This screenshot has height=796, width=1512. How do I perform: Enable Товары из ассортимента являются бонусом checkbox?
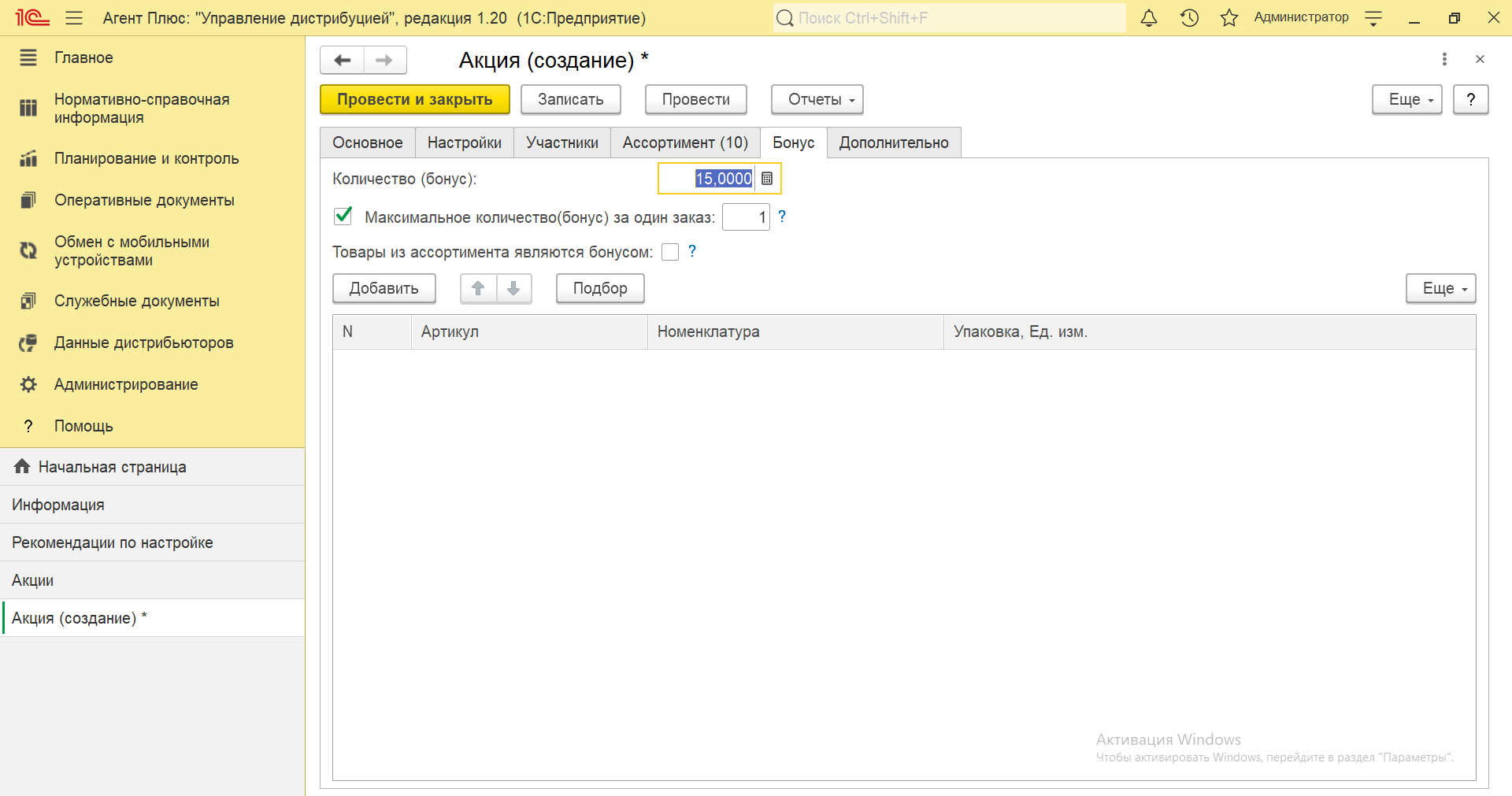coord(670,252)
